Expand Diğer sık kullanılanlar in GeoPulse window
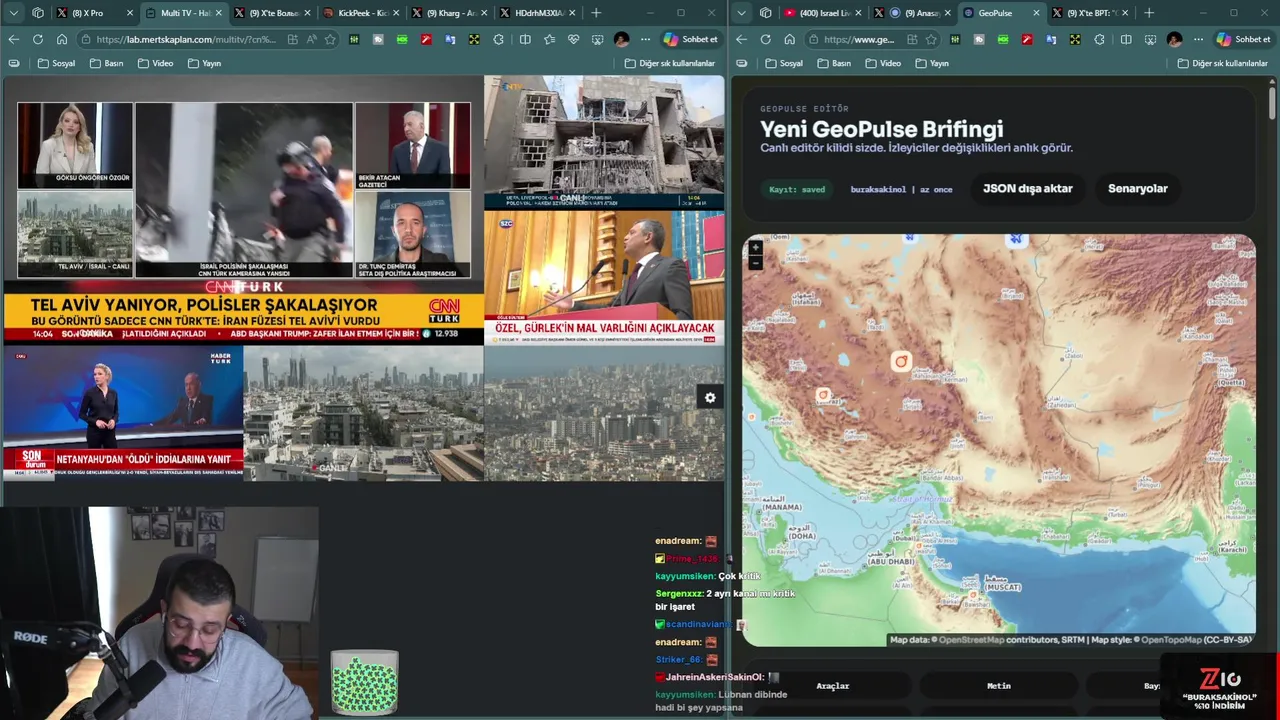This screenshot has height=720, width=1280. (x=1222, y=63)
